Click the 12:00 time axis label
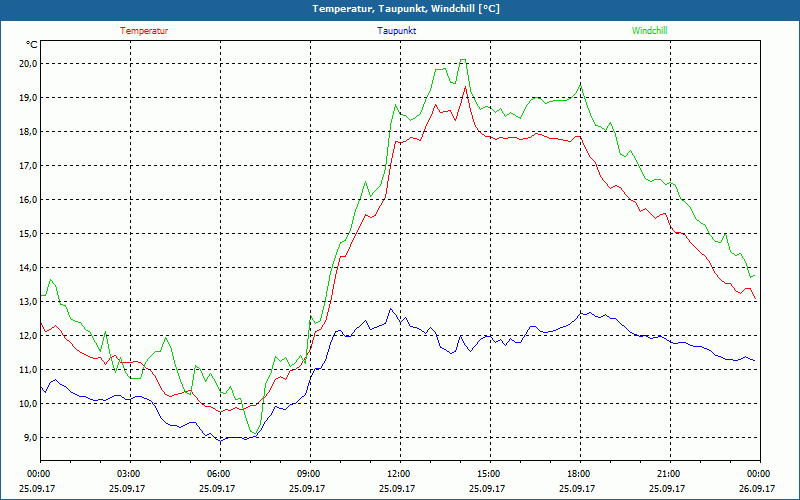 (x=400, y=473)
